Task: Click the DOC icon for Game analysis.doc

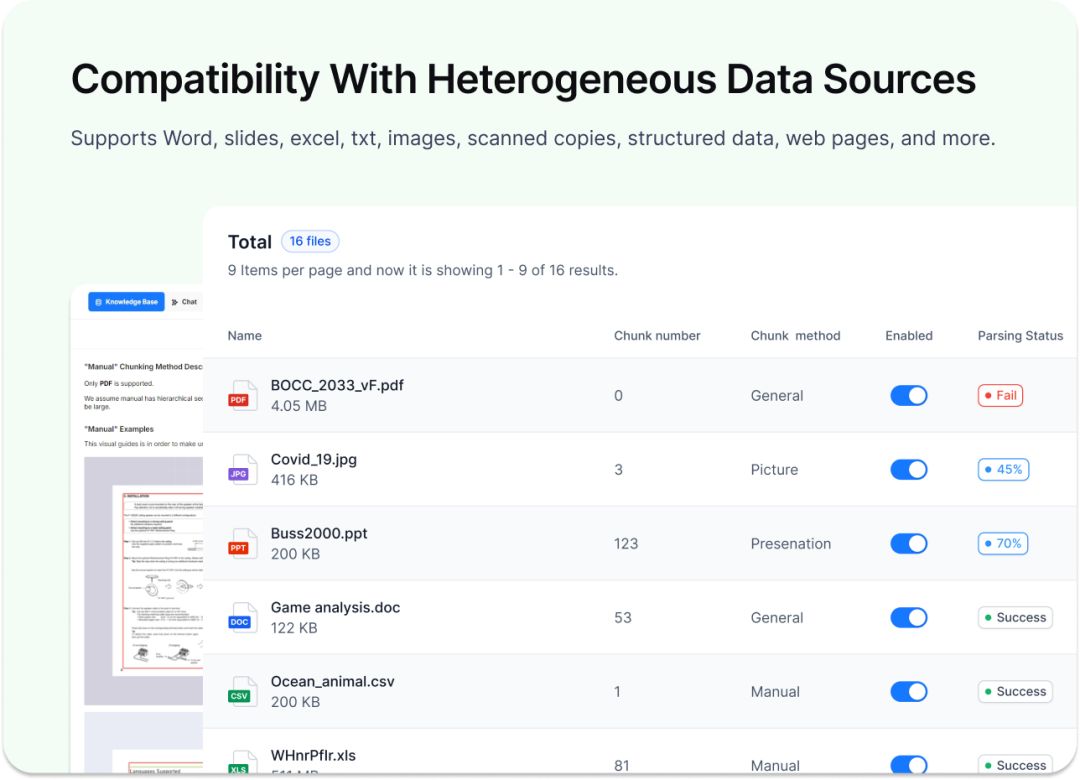Action: click(x=242, y=617)
